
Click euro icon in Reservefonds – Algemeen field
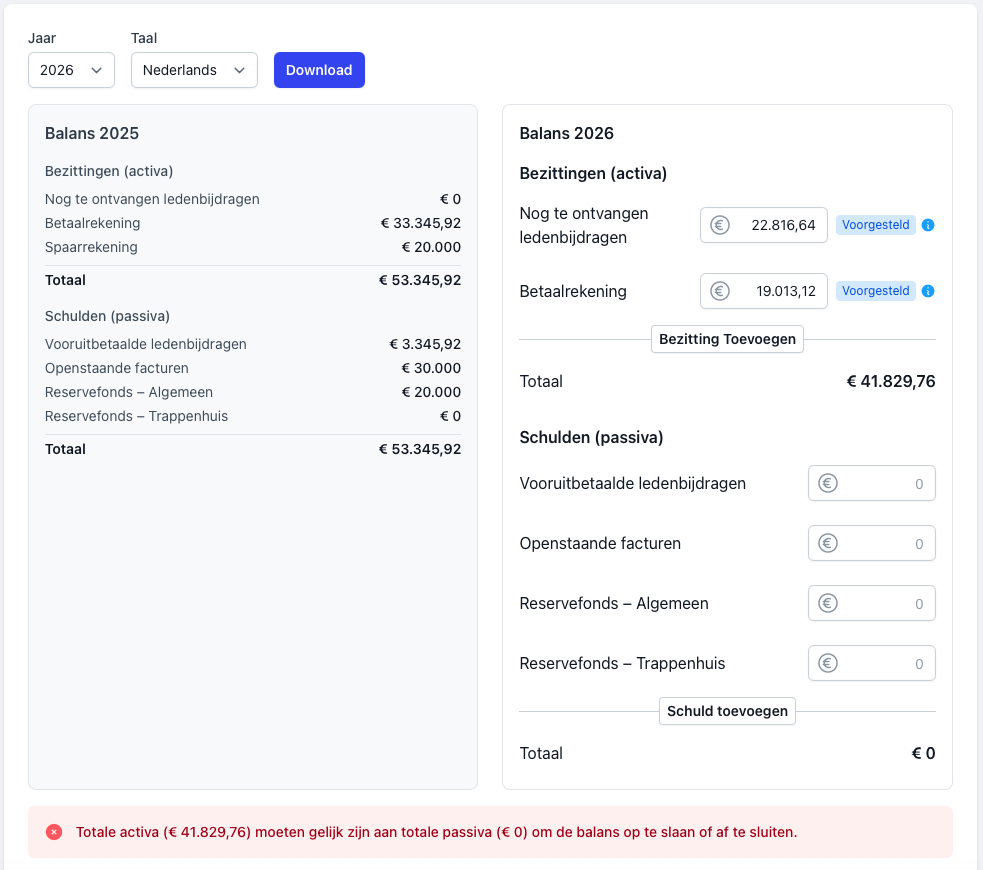(827, 603)
